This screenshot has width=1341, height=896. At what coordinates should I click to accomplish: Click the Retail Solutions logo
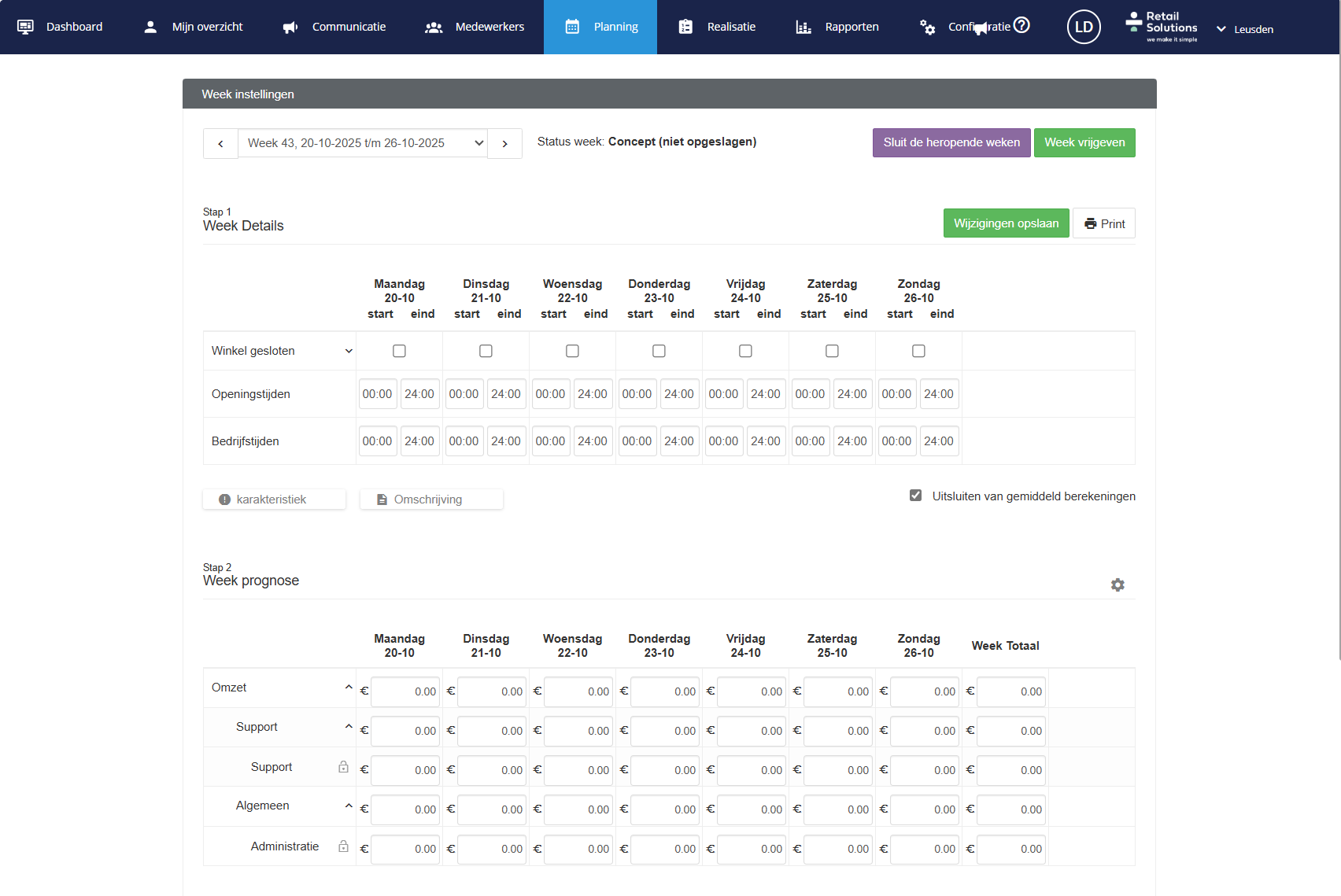click(1162, 27)
